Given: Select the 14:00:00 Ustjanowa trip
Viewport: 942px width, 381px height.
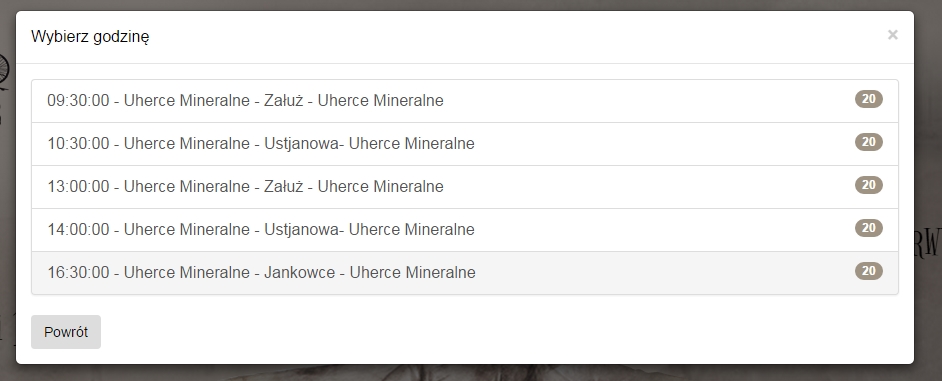Looking at the screenshot, I should [x=464, y=230].
